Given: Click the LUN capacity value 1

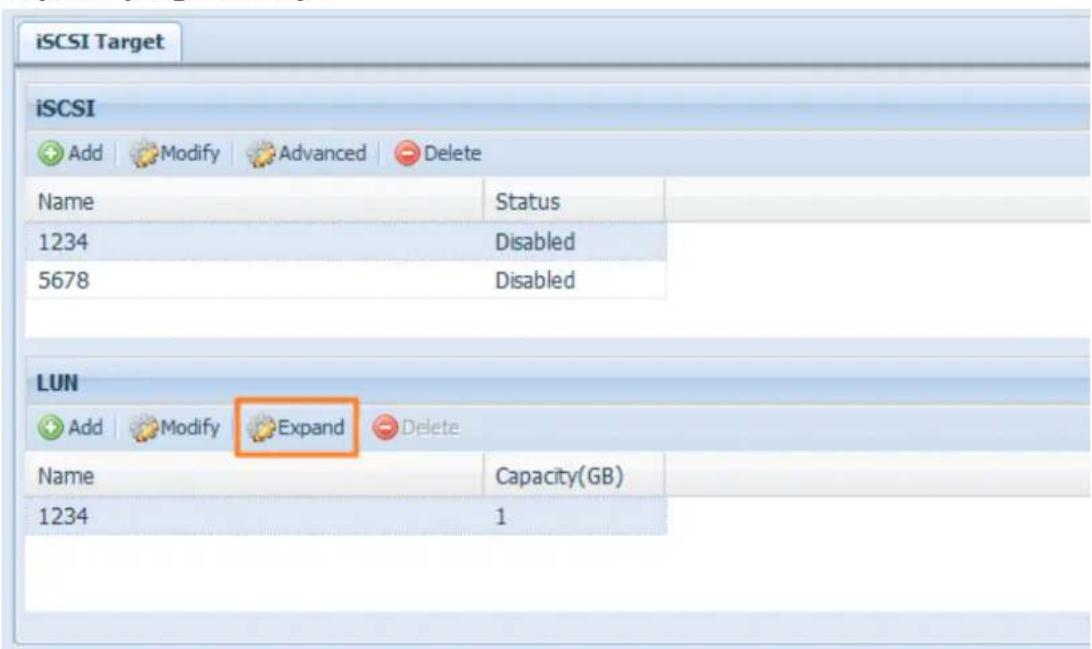Looking at the screenshot, I should [501, 517].
